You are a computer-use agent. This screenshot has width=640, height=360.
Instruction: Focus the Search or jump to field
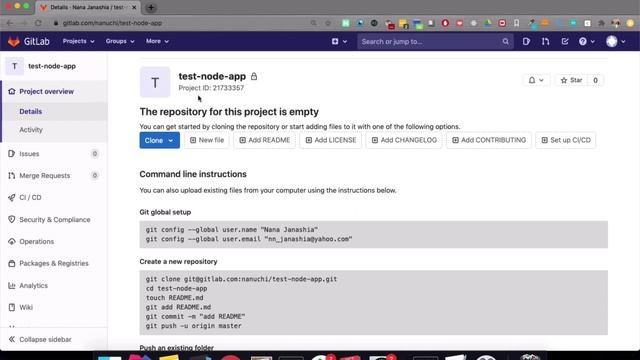(x=434, y=41)
